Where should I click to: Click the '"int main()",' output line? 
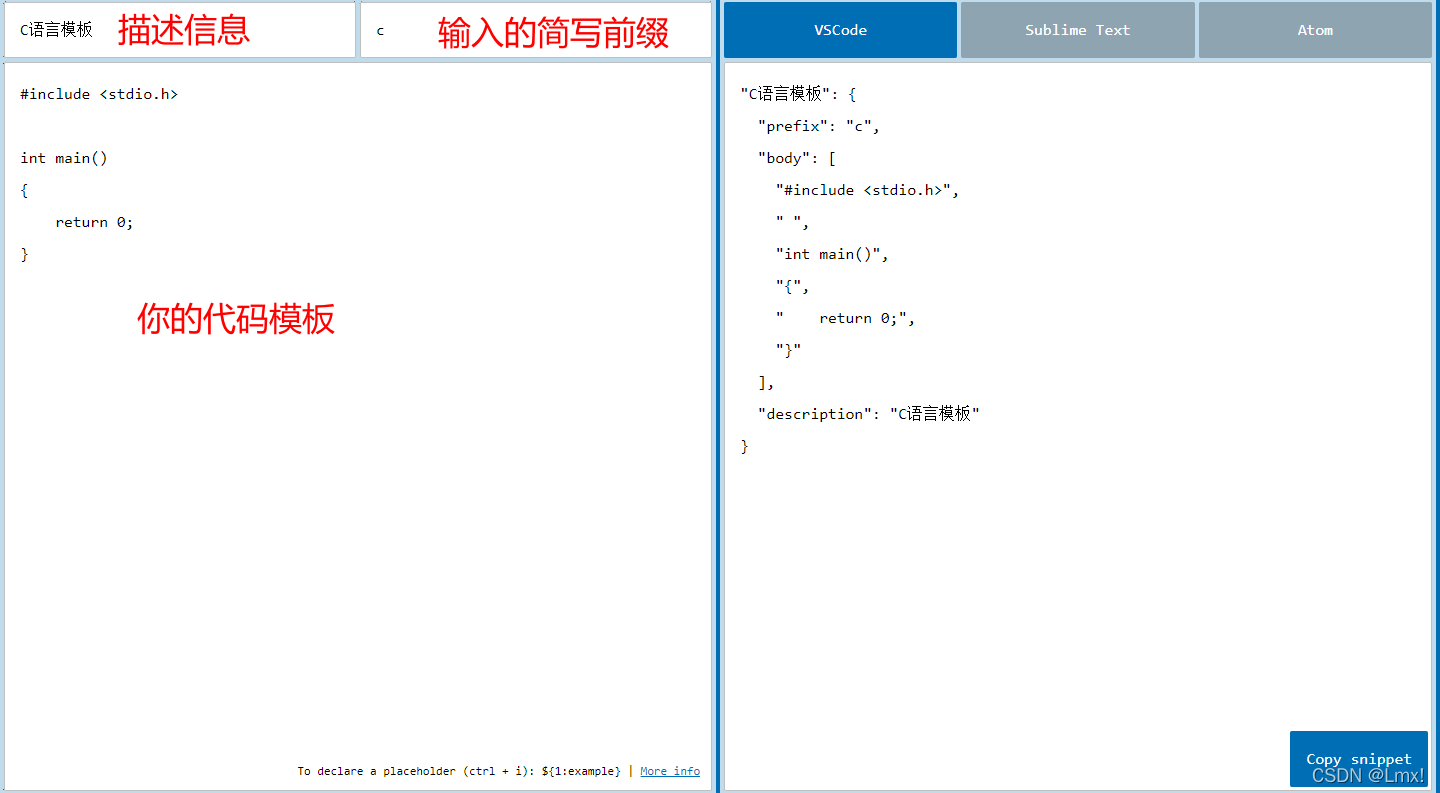832,254
